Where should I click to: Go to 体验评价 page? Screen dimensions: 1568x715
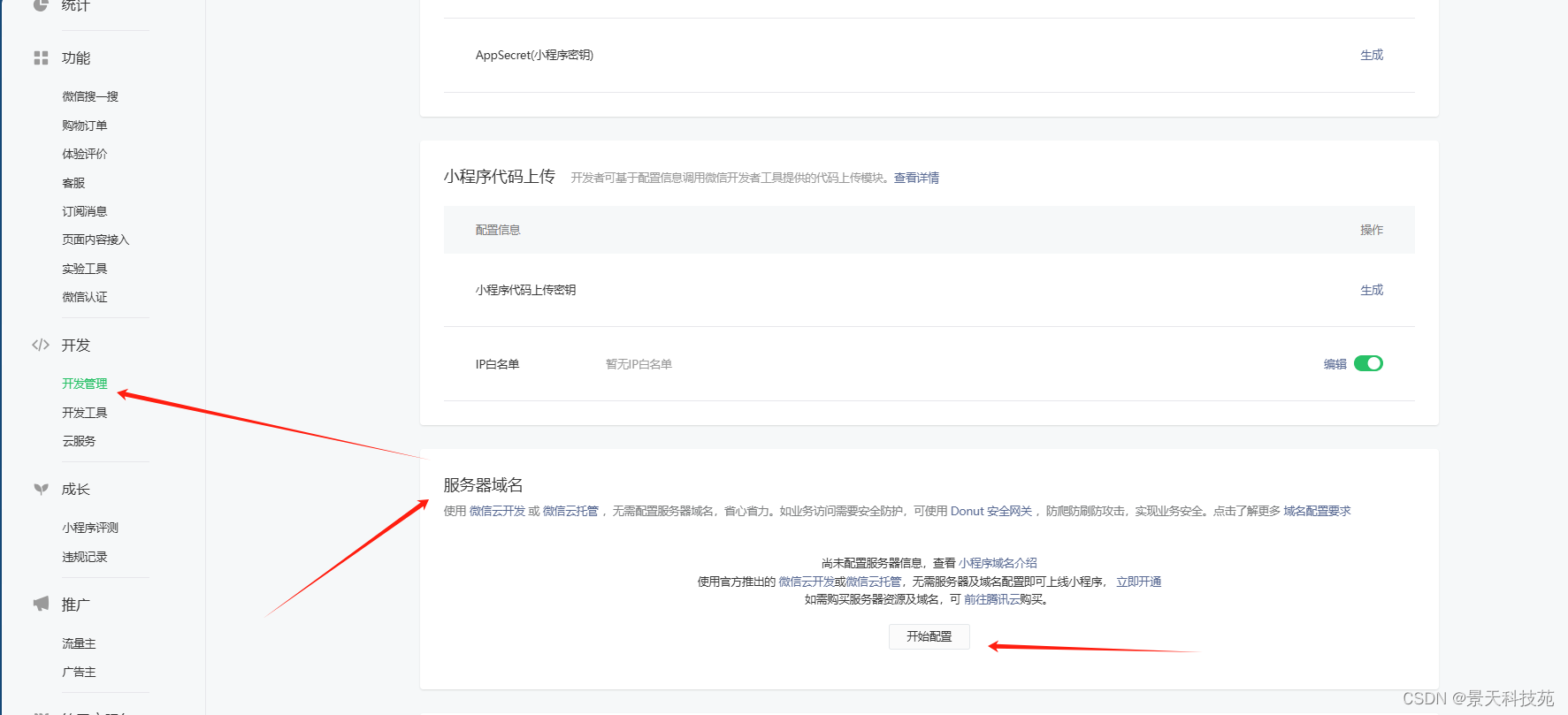(x=85, y=154)
